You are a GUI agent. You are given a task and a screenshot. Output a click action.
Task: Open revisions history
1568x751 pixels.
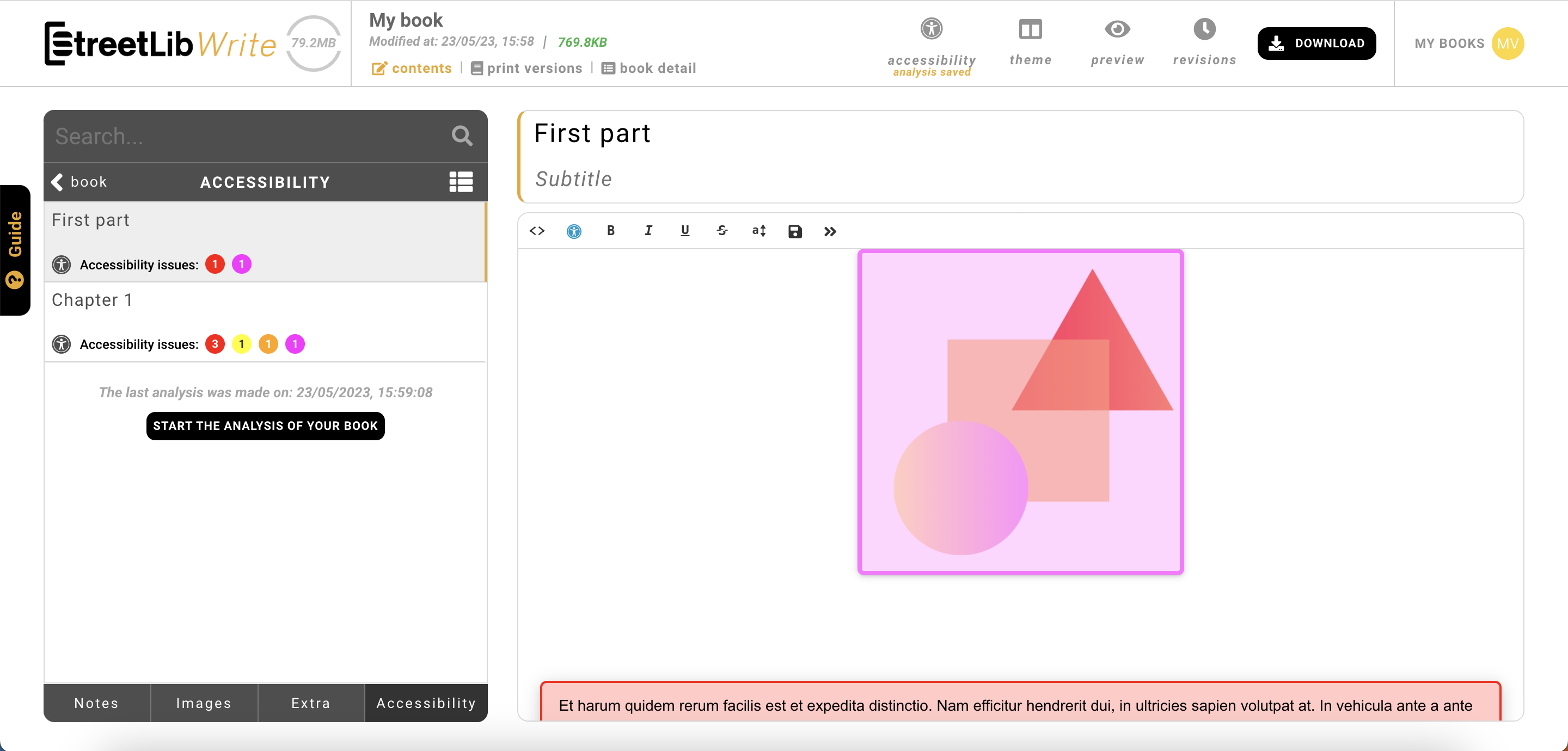click(x=1204, y=41)
